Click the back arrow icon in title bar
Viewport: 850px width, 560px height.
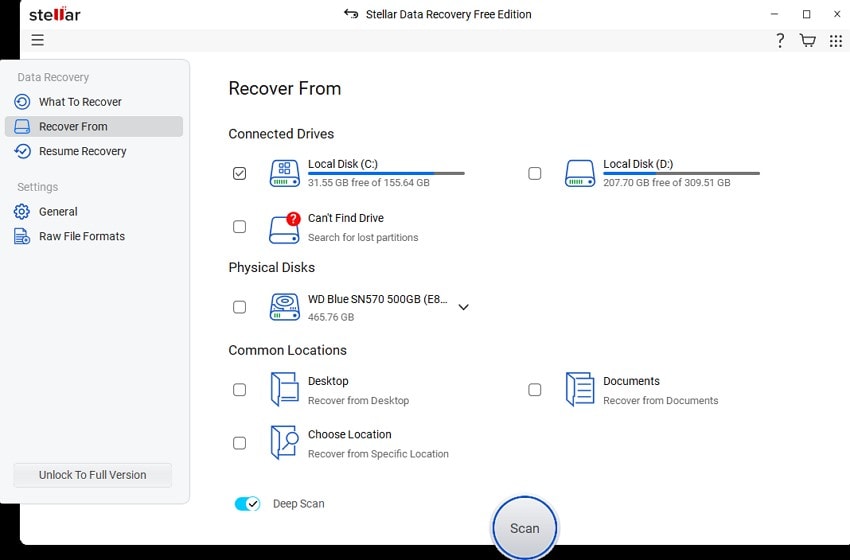[351, 14]
